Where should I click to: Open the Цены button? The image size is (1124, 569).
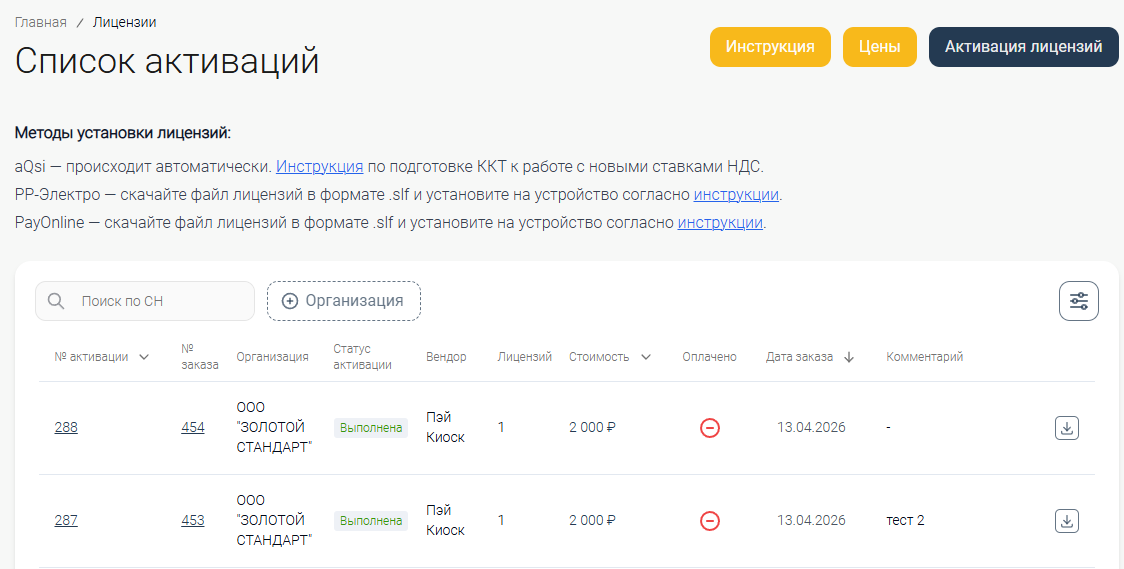point(879,47)
